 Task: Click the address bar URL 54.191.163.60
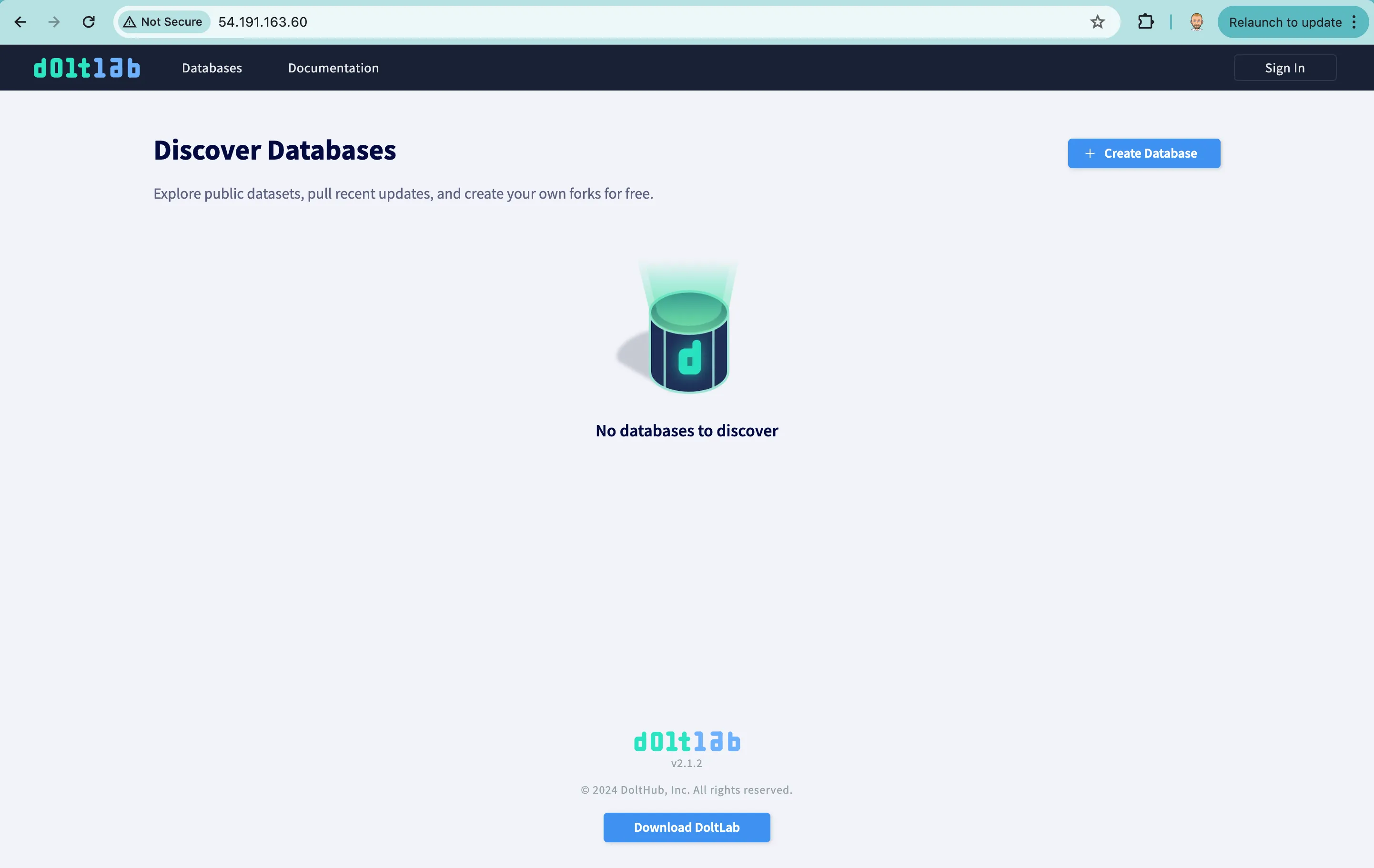(263, 22)
